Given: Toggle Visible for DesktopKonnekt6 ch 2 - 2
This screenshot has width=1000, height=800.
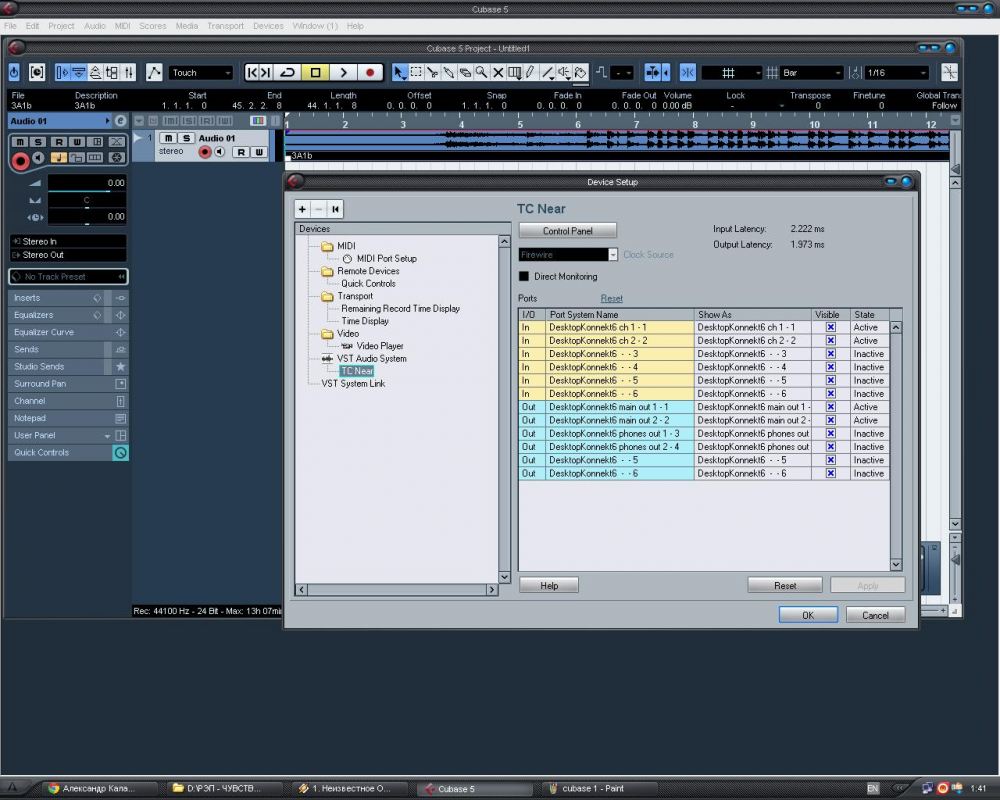Looking at the screenshot, I should pos(830,341).
